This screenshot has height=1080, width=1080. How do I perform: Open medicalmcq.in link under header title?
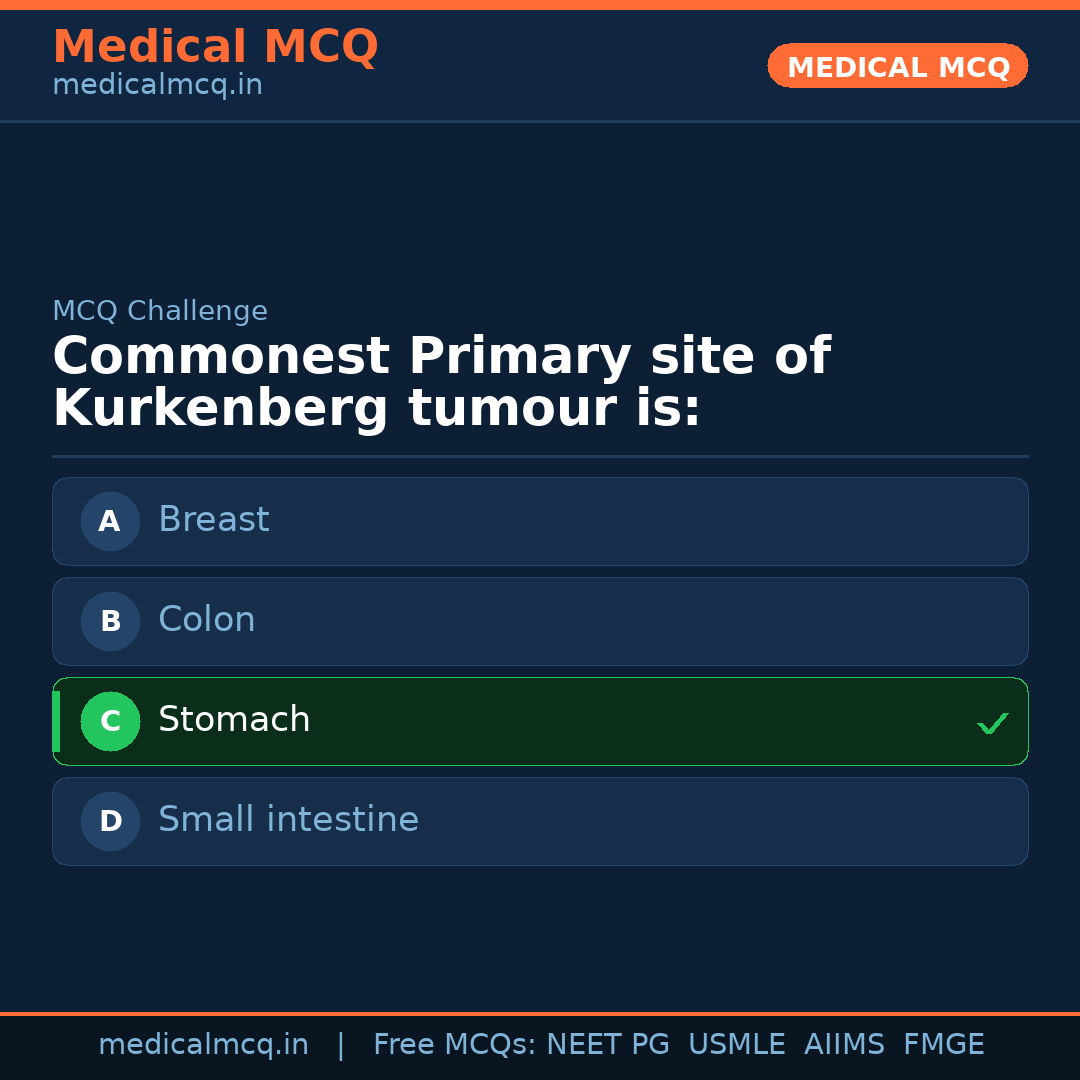pyautogui.click(x=157, y=85)
